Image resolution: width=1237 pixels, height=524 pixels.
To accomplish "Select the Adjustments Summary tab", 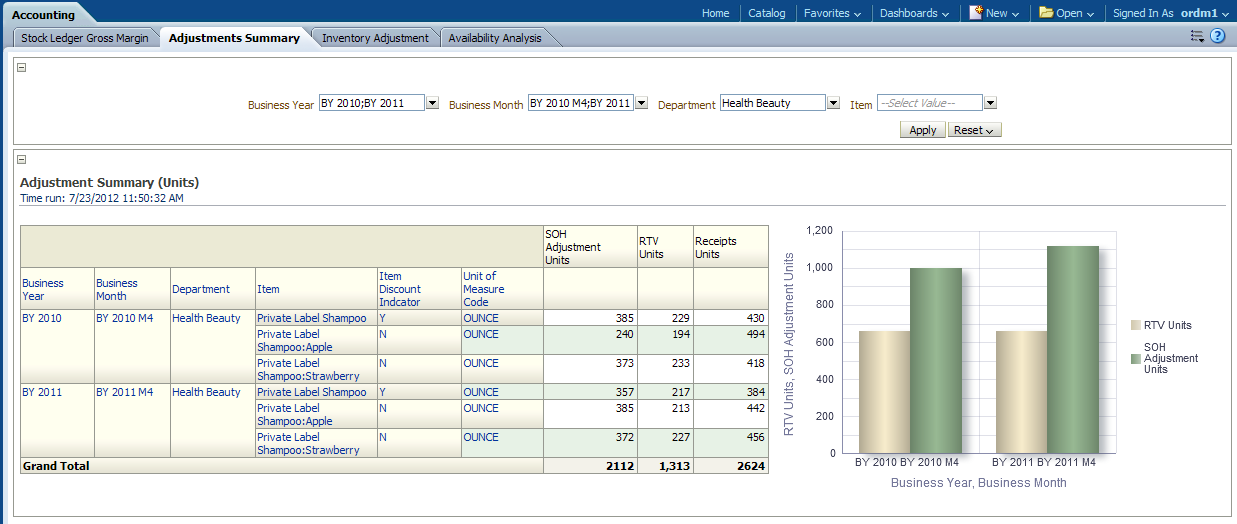I will click(x=234, y=38).
